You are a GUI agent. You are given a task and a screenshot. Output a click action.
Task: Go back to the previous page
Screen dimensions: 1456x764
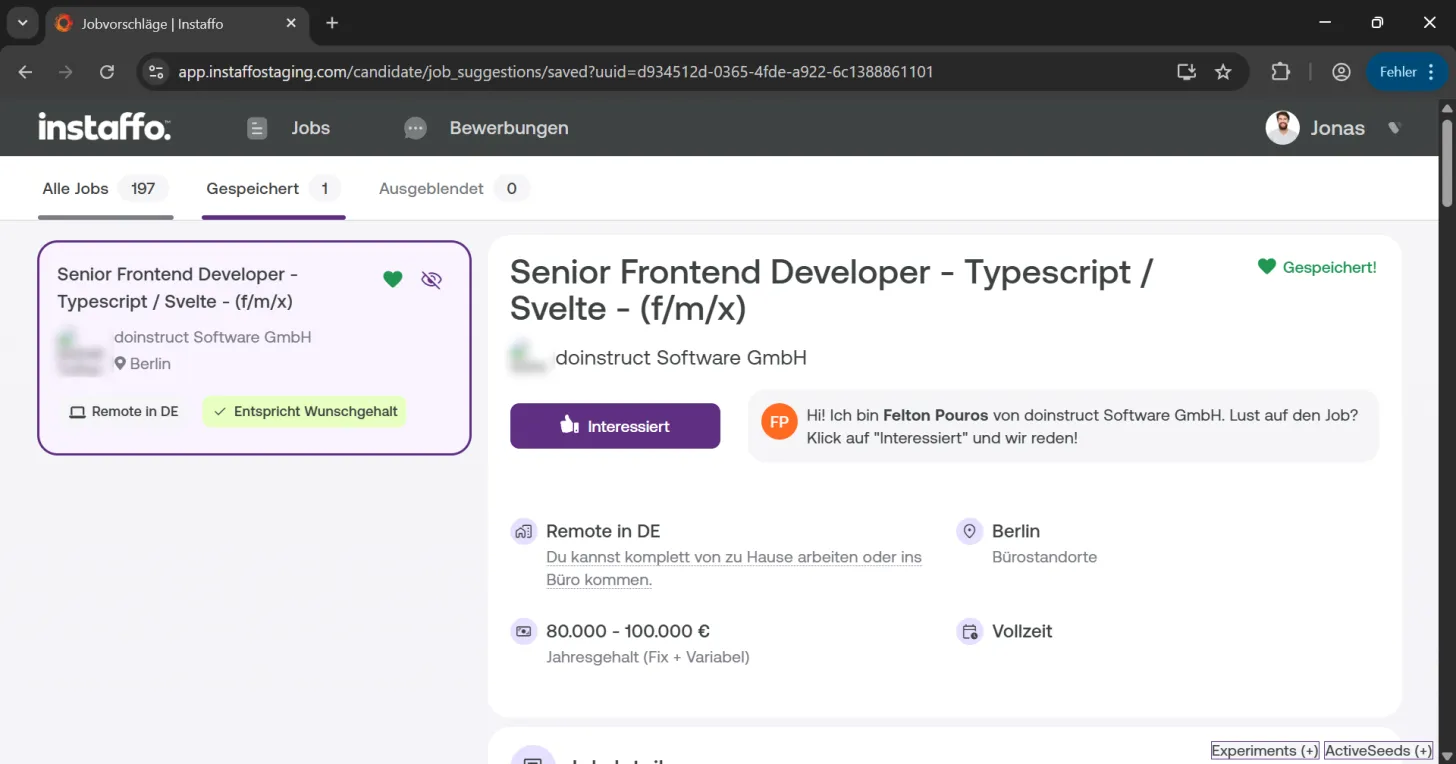click(x=26, y=72)
